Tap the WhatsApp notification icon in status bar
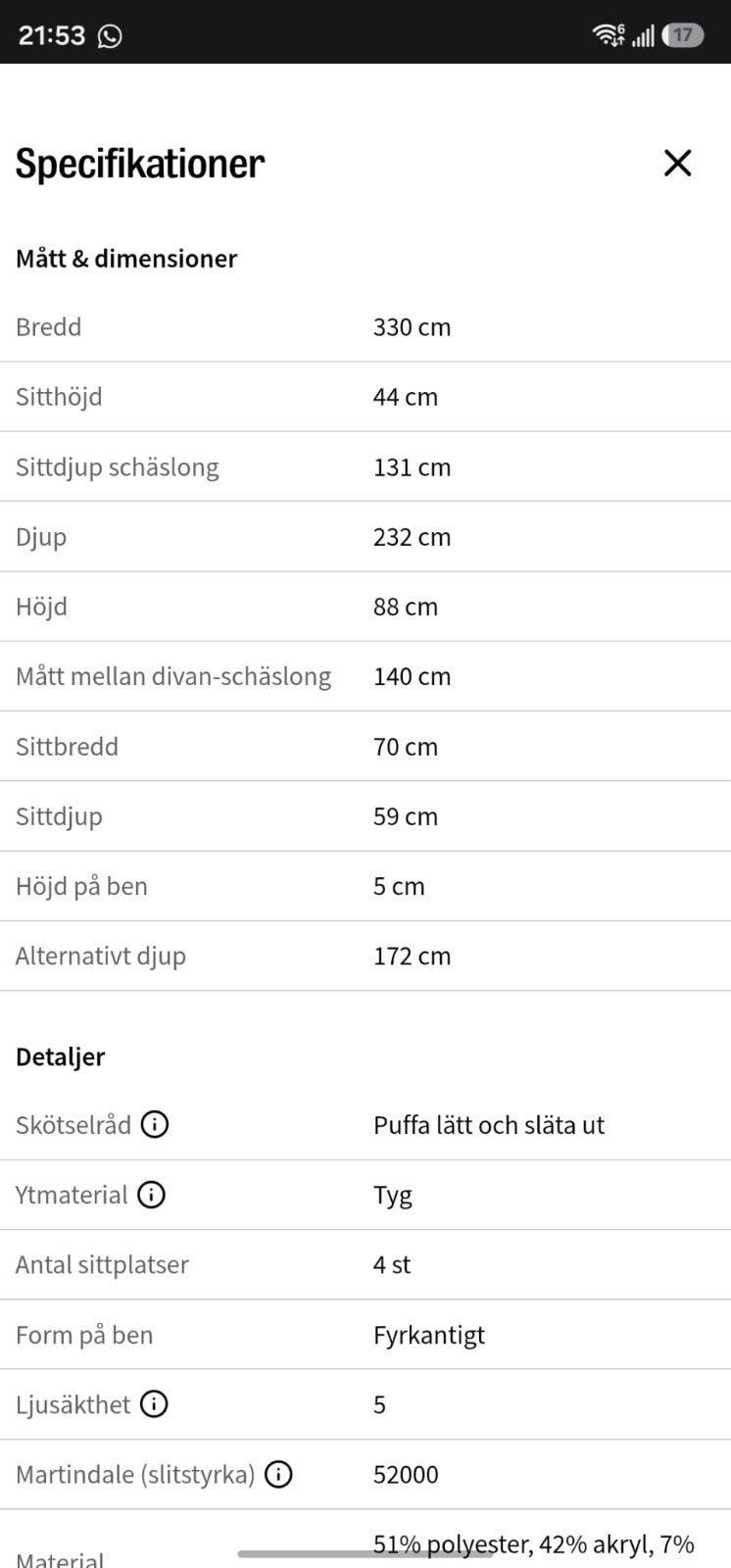The width and height of the screenshot is (731, 1568). 110,36
